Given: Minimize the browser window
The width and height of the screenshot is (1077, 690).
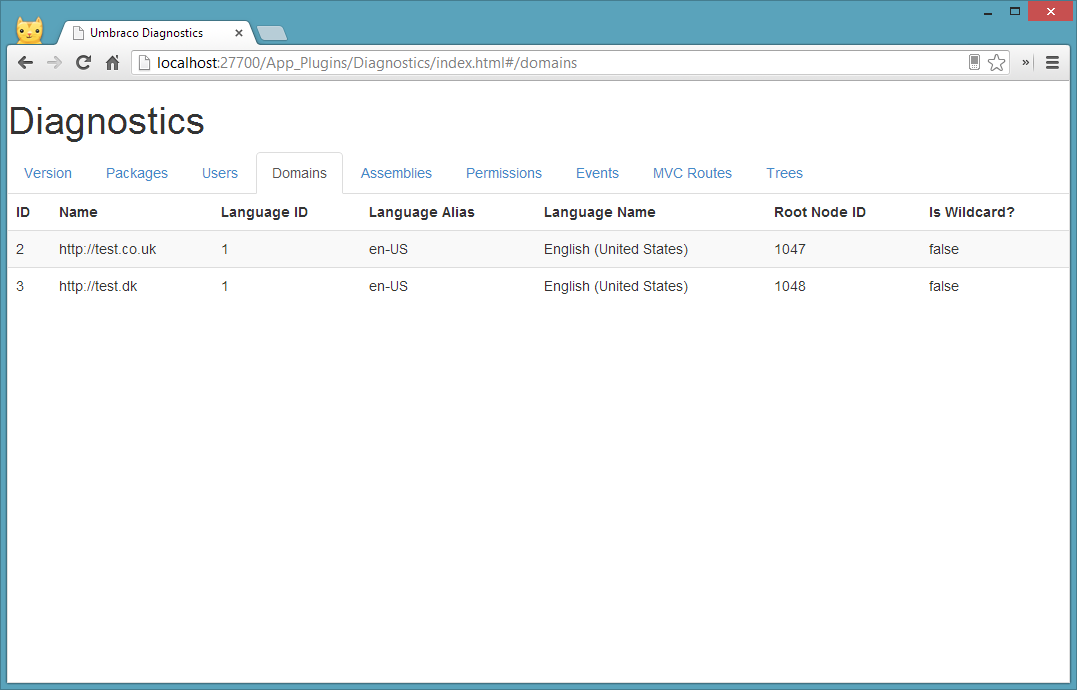Looking at the screenshot, I should (x=988, y=12).
